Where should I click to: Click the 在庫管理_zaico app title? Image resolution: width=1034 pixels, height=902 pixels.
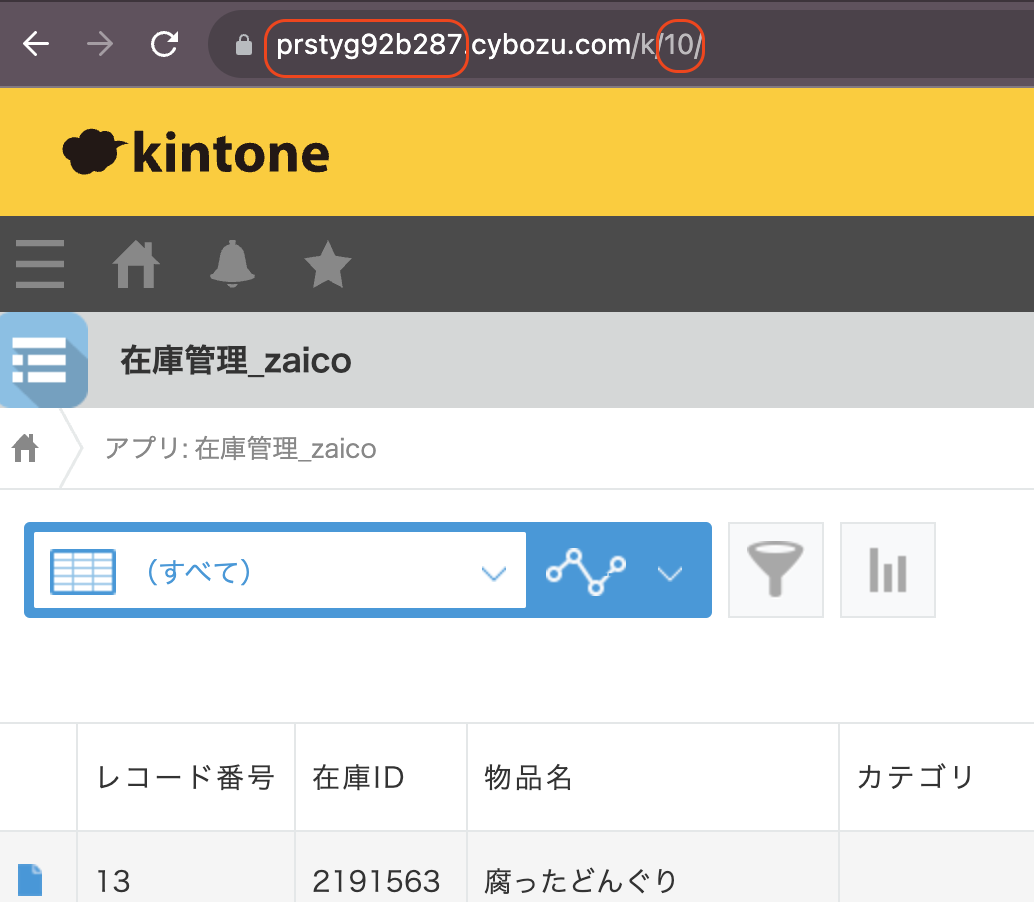[x=236, y=361]
